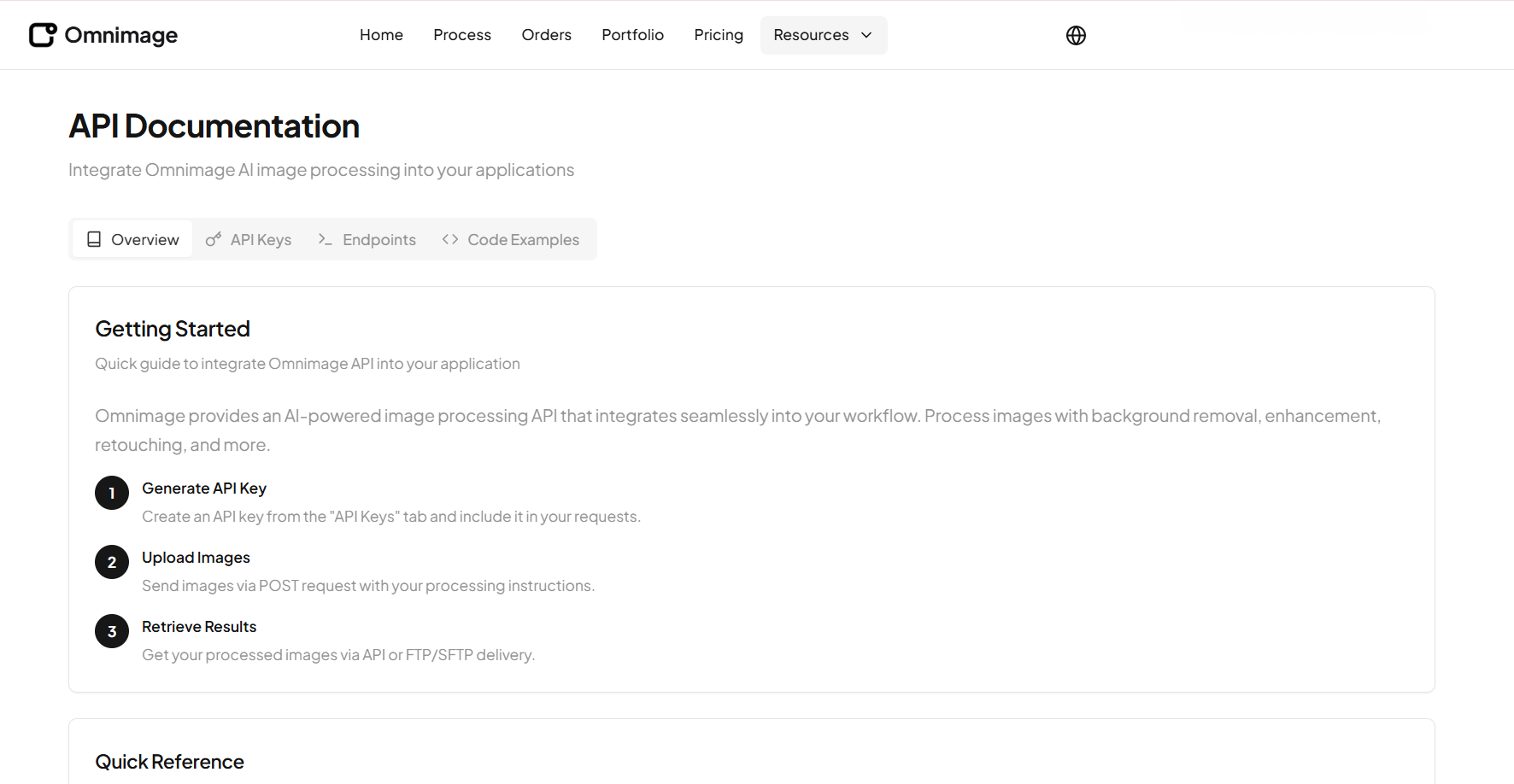Click the Upload Images step title

point(196,558)
